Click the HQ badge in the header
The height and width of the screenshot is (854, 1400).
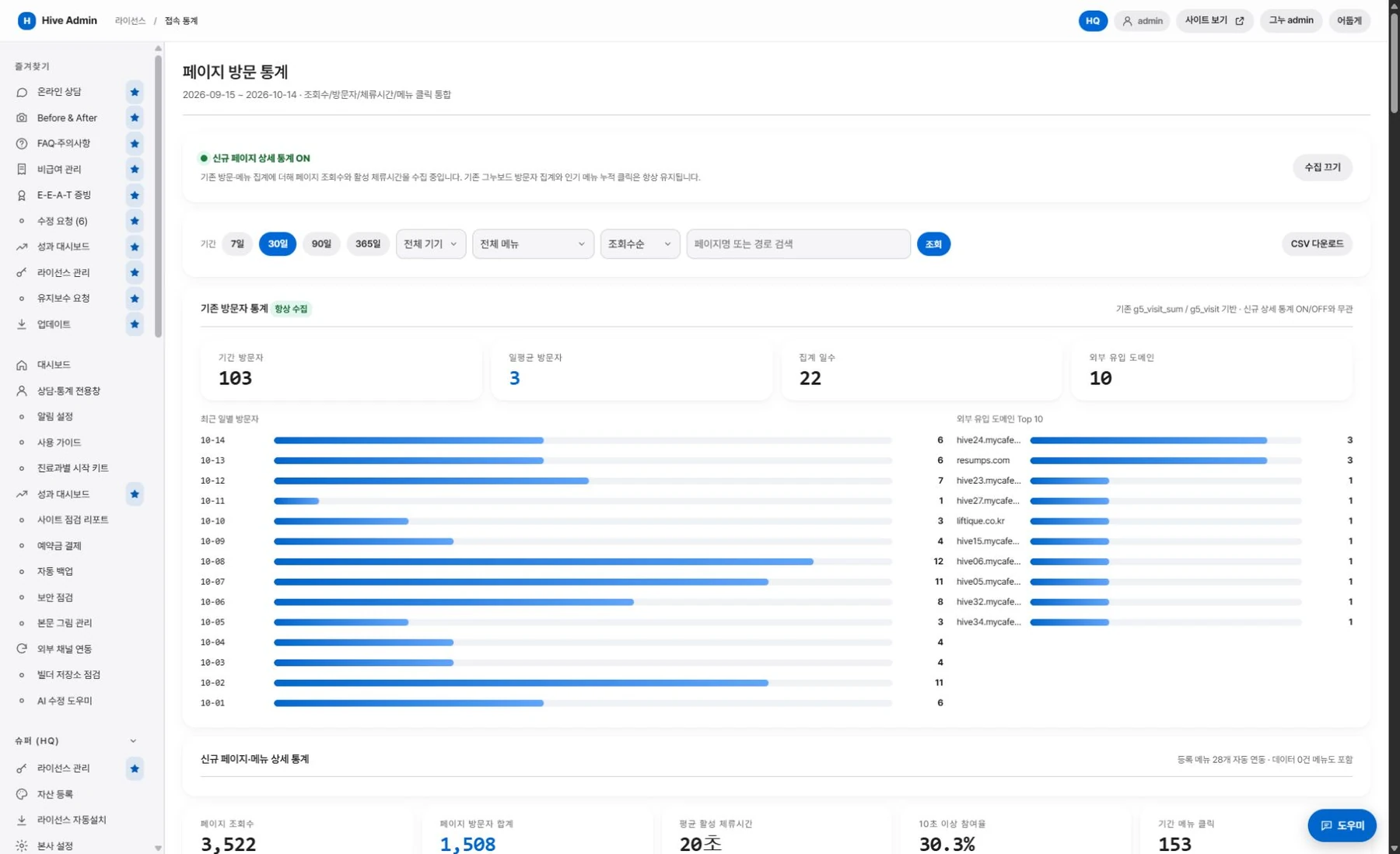pos(1092,21)
